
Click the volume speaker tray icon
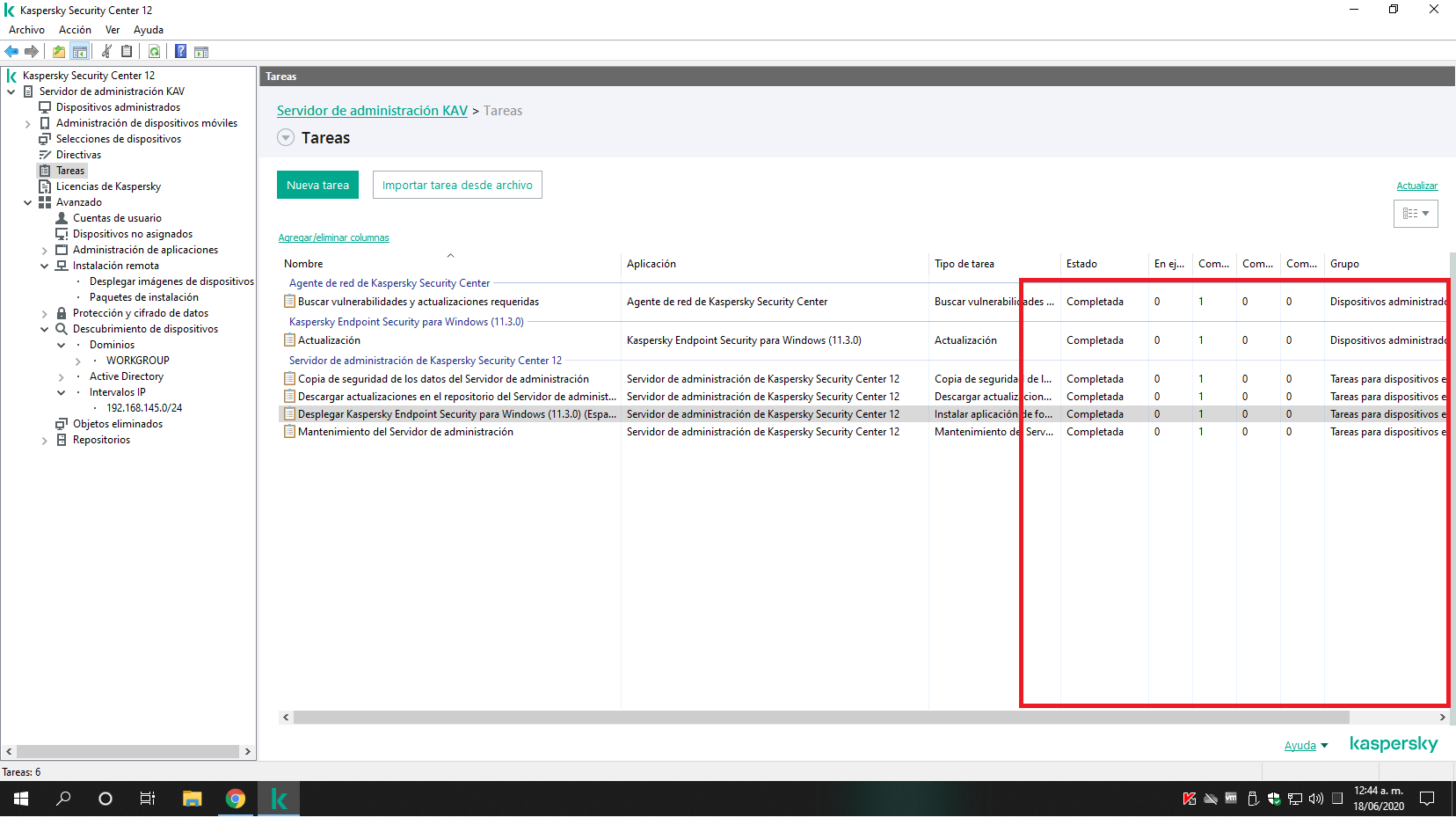tap(1316, 799)
